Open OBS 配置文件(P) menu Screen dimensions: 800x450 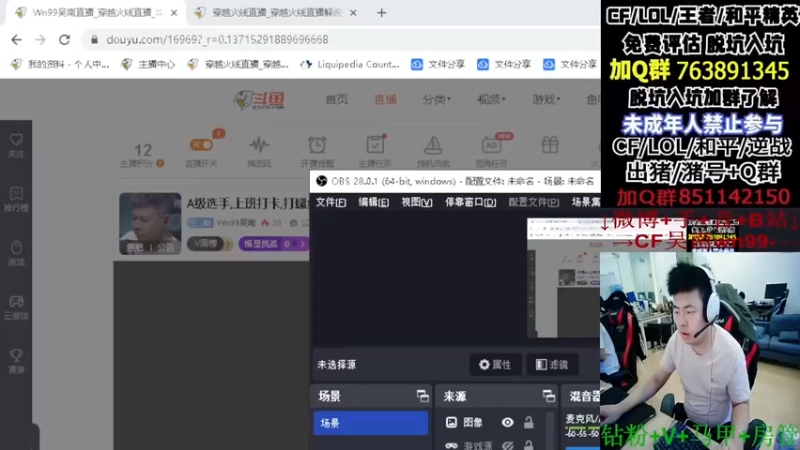(534, 202)
